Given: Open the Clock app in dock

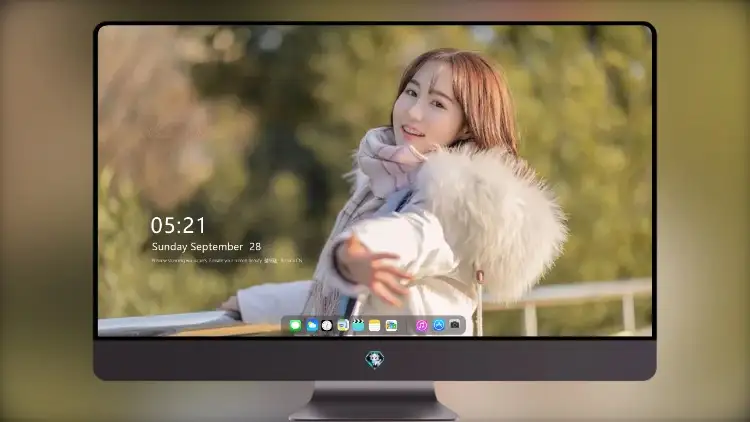Looking at the screenshot, I should tap(327, 326).
